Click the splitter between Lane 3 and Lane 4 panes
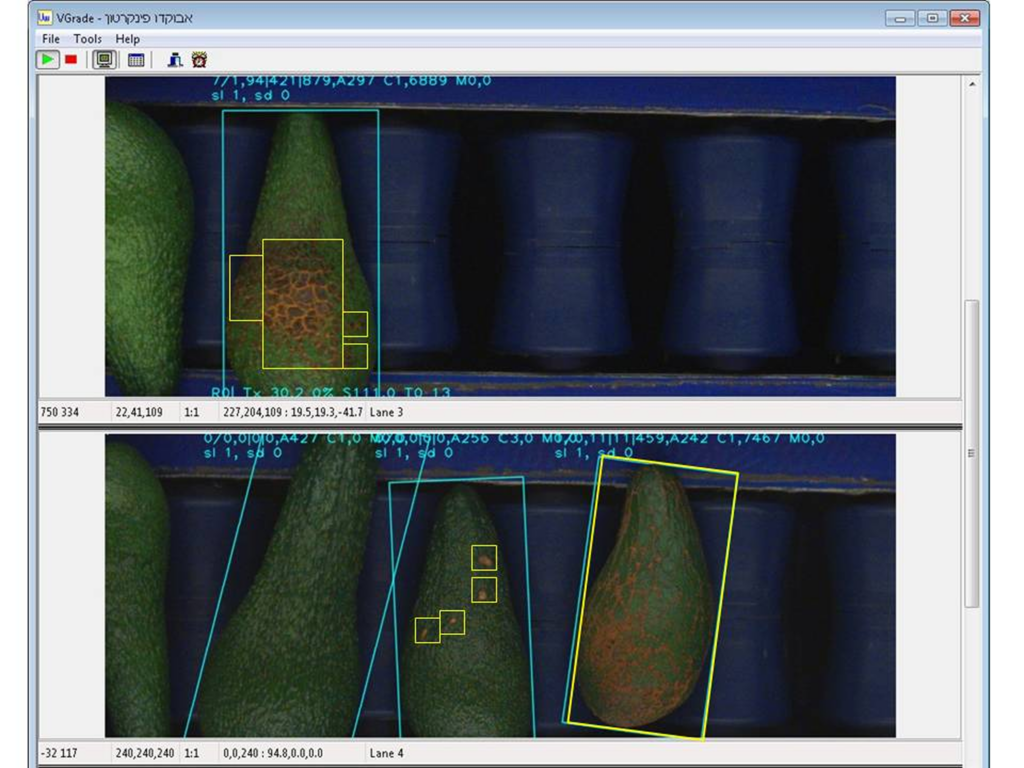 (500, 428)
